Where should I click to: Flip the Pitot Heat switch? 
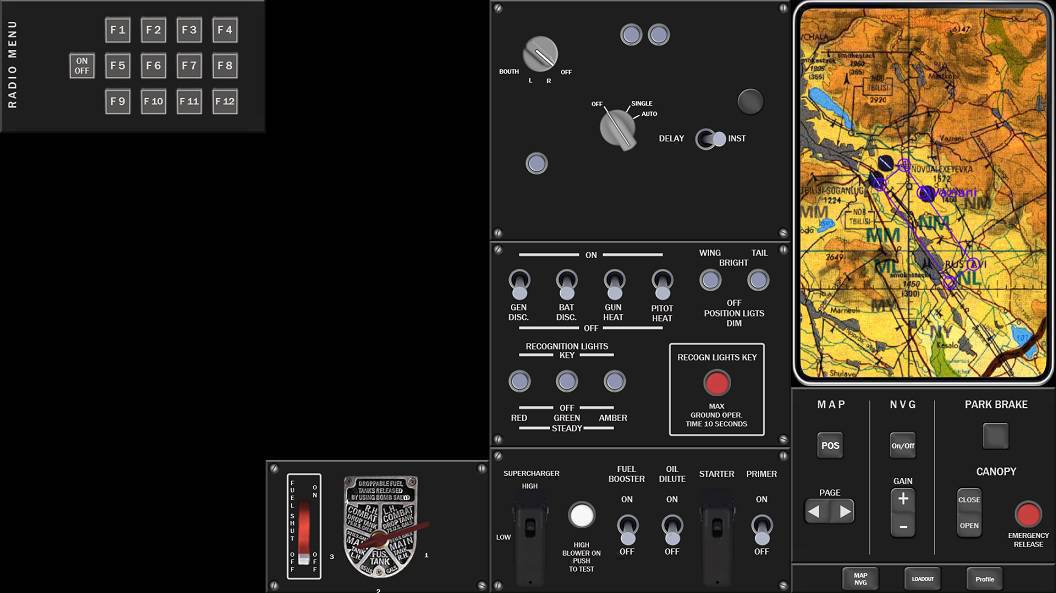662,283
